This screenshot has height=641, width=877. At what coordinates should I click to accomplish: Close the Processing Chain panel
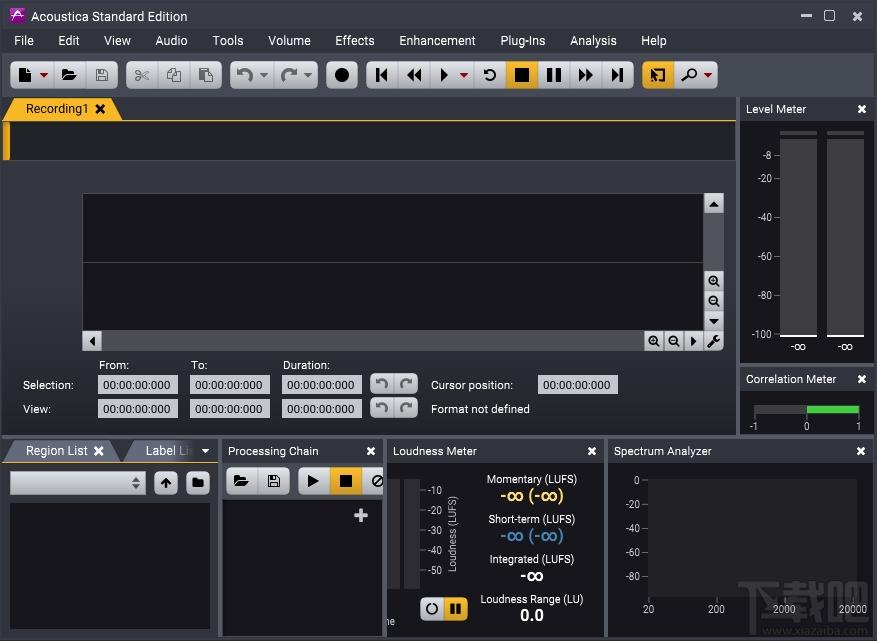(371, 451)
